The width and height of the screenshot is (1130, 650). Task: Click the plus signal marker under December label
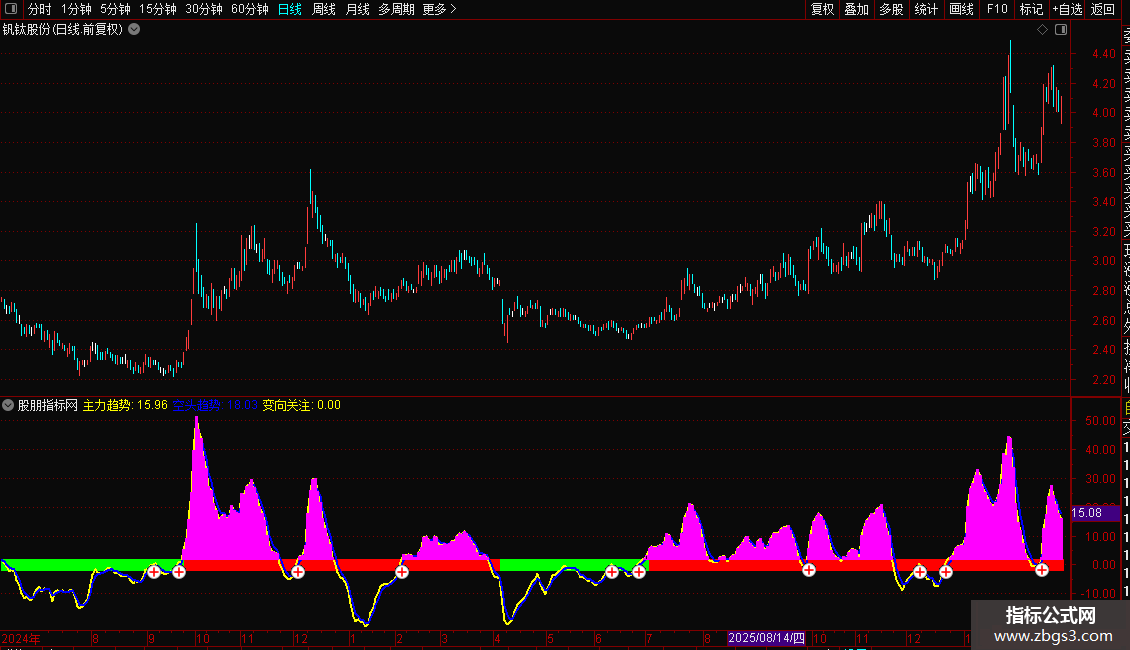298,572
